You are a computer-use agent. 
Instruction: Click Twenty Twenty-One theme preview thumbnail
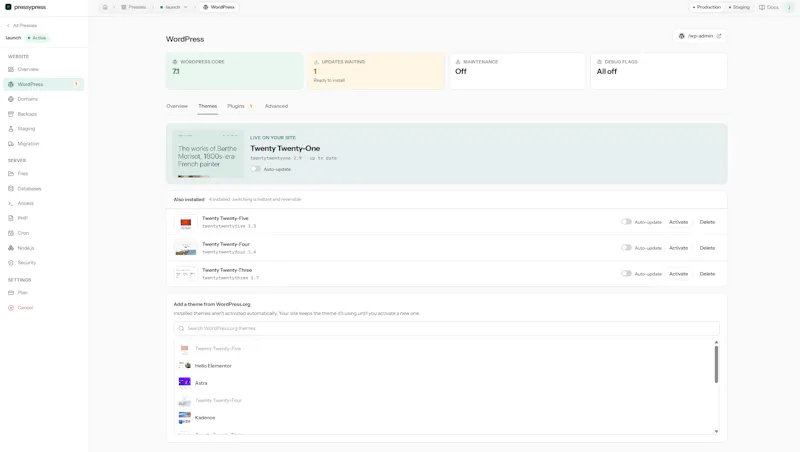point(208,154)
